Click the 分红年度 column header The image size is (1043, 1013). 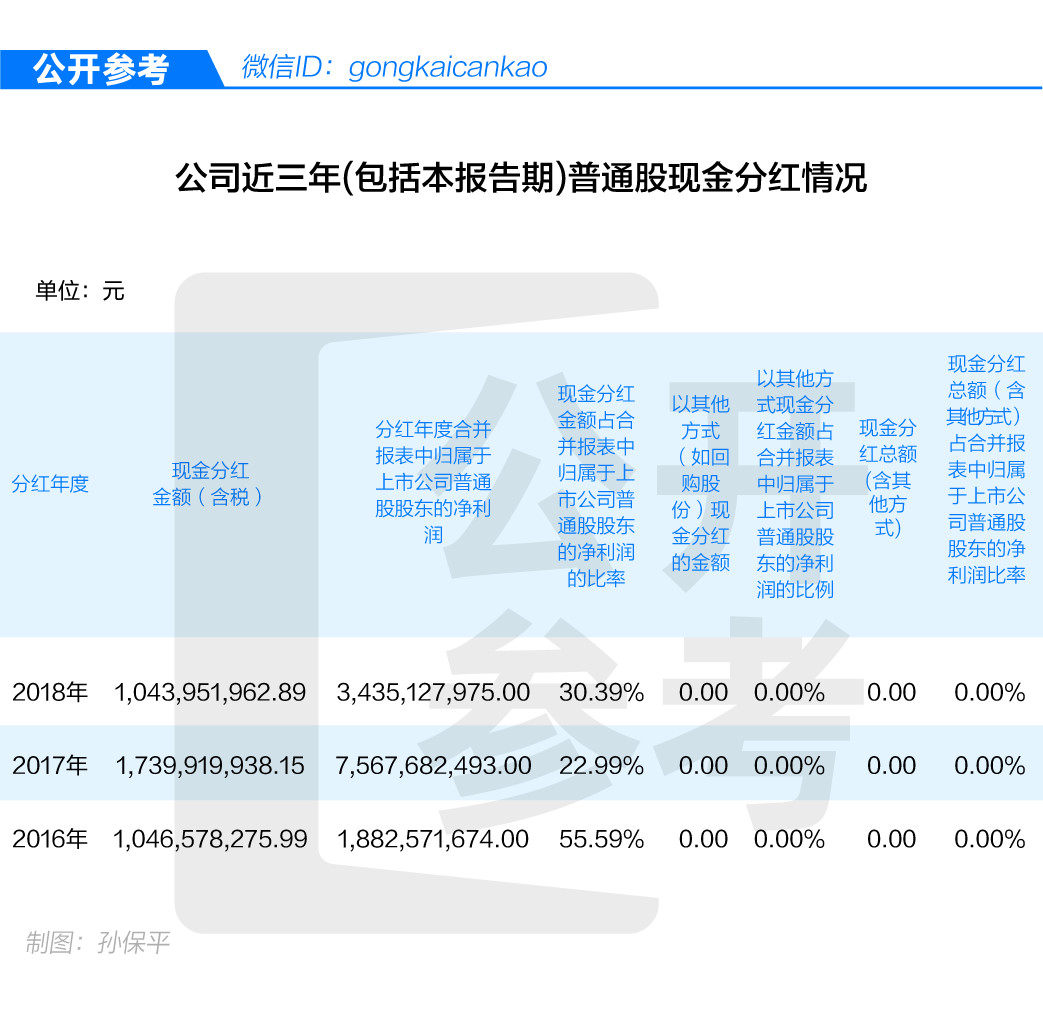[50, 484]
